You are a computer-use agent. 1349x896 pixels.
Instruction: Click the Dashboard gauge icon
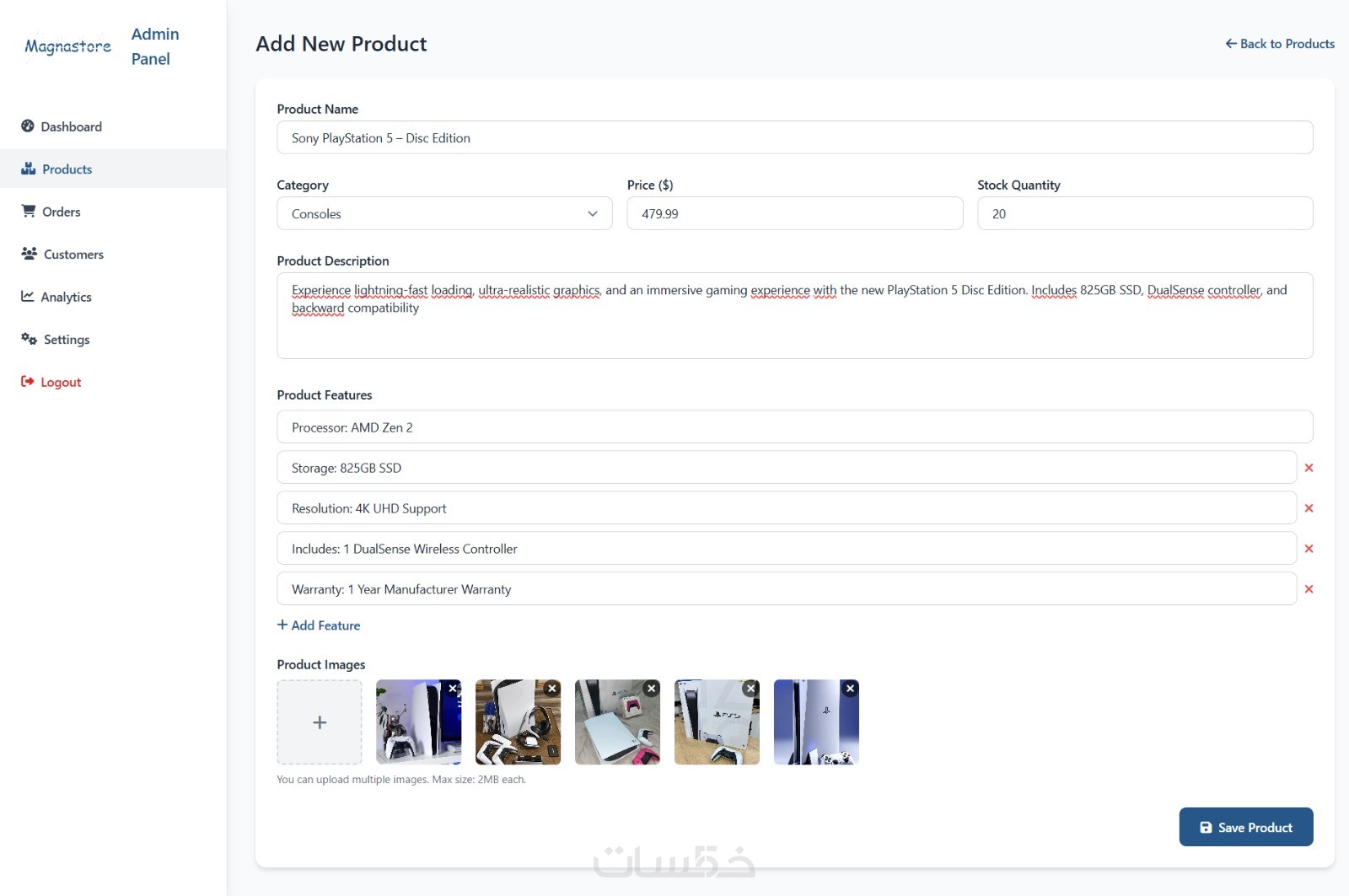28,126
